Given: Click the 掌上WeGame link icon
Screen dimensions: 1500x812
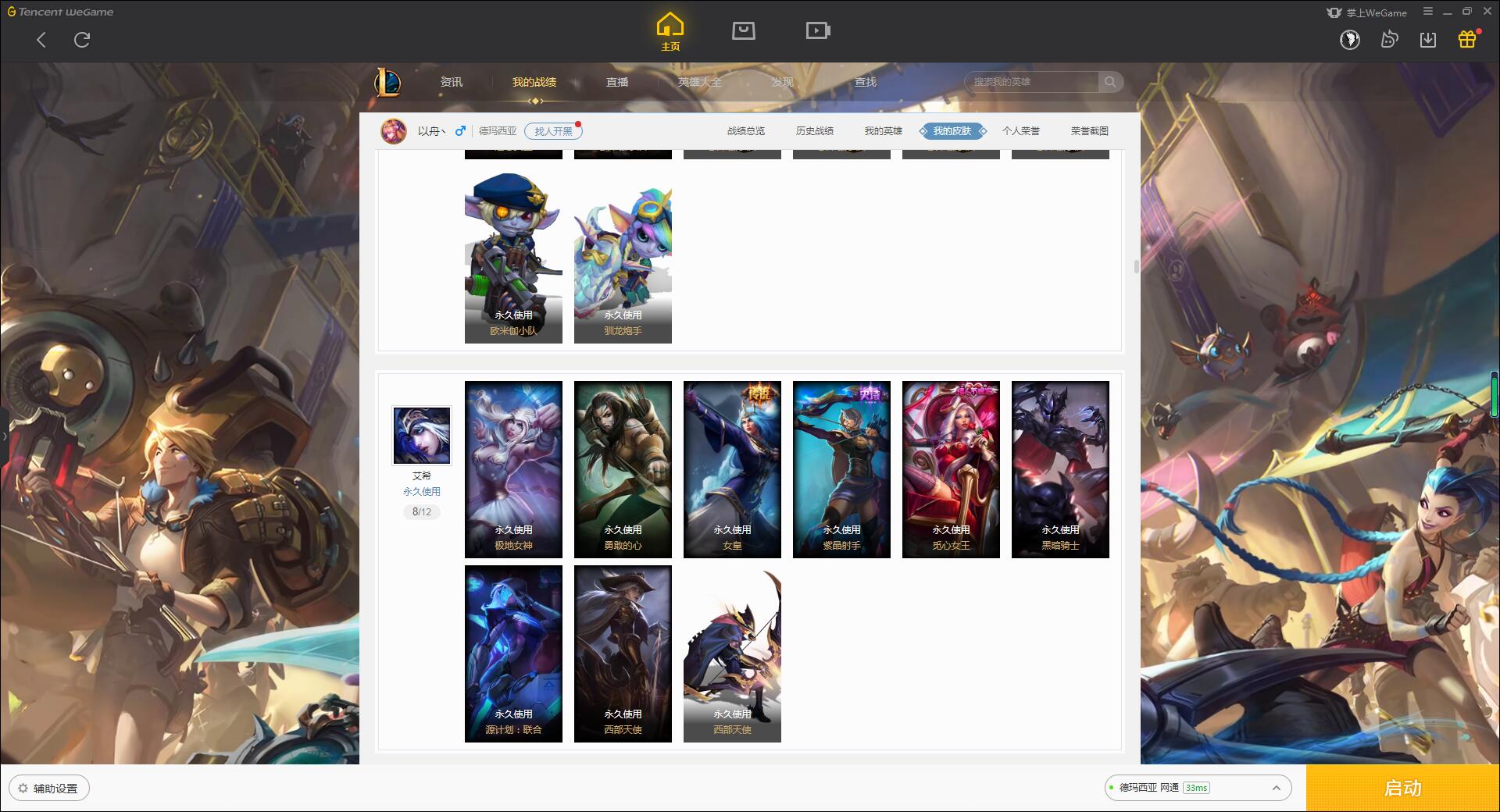Looking at the screenshot, I should point(1366,12).
